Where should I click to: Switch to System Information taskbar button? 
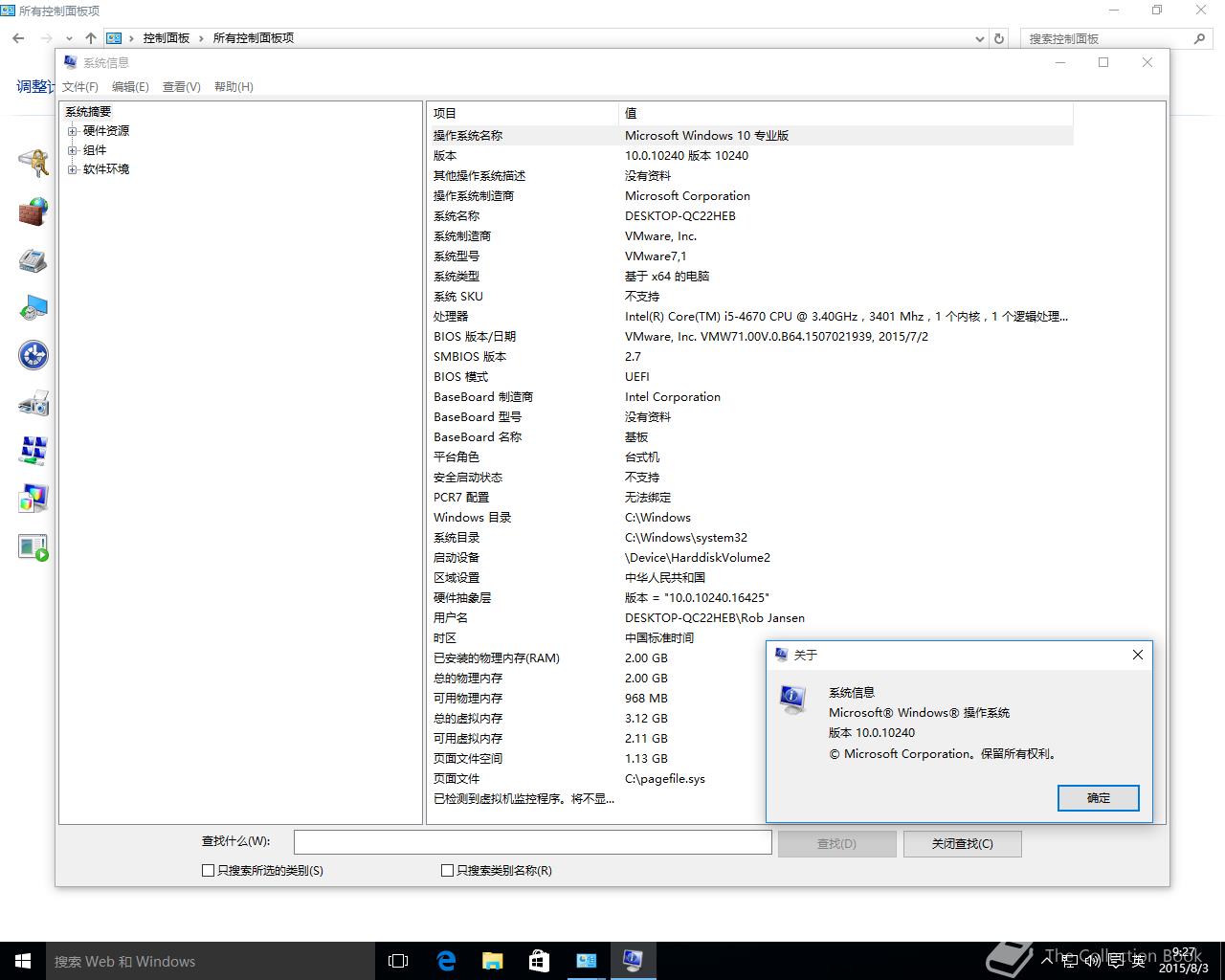click(x=633, y=961)
